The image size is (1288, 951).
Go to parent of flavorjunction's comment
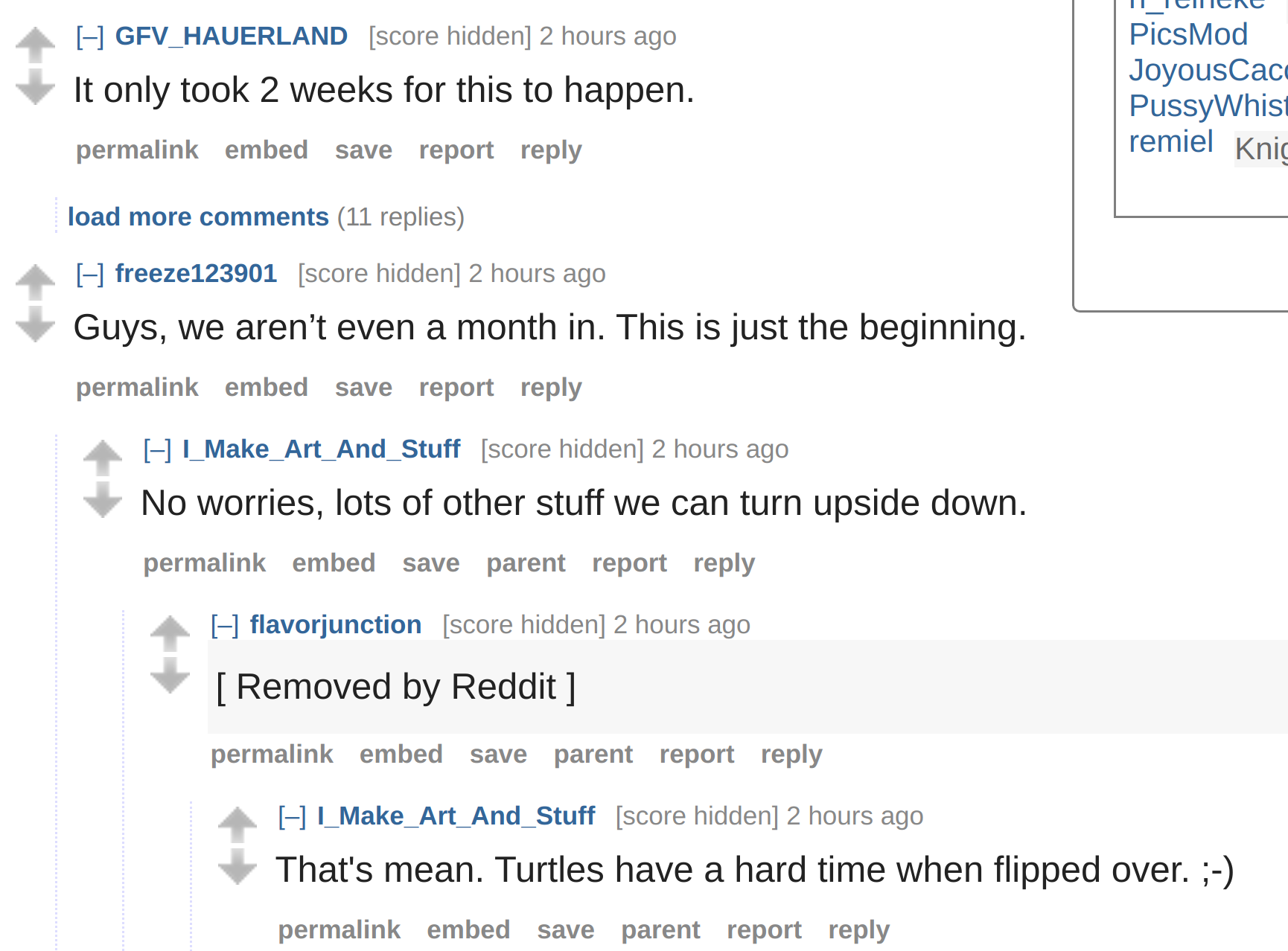593,755
